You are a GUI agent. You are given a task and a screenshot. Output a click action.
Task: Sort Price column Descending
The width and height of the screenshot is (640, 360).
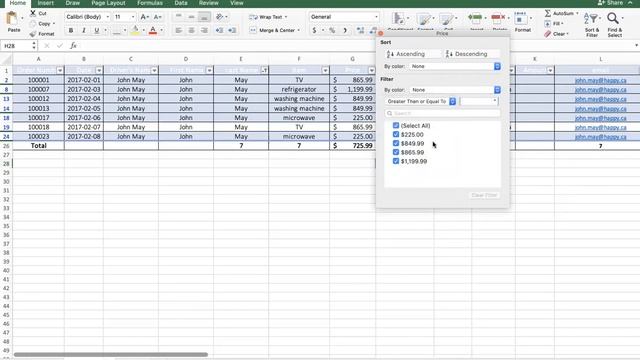click(x=472, y=54)
